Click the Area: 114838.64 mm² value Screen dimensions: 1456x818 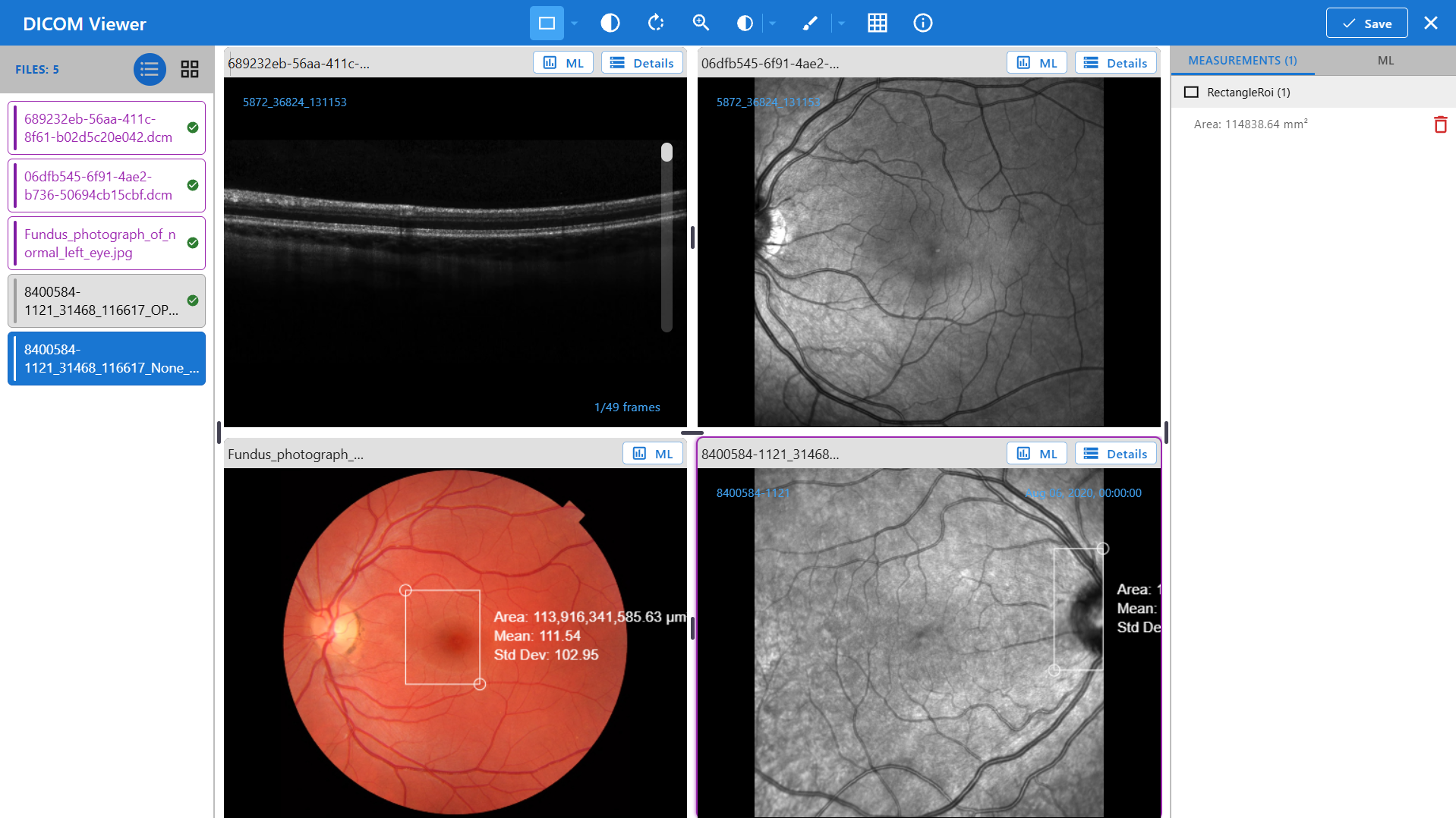1251,124
